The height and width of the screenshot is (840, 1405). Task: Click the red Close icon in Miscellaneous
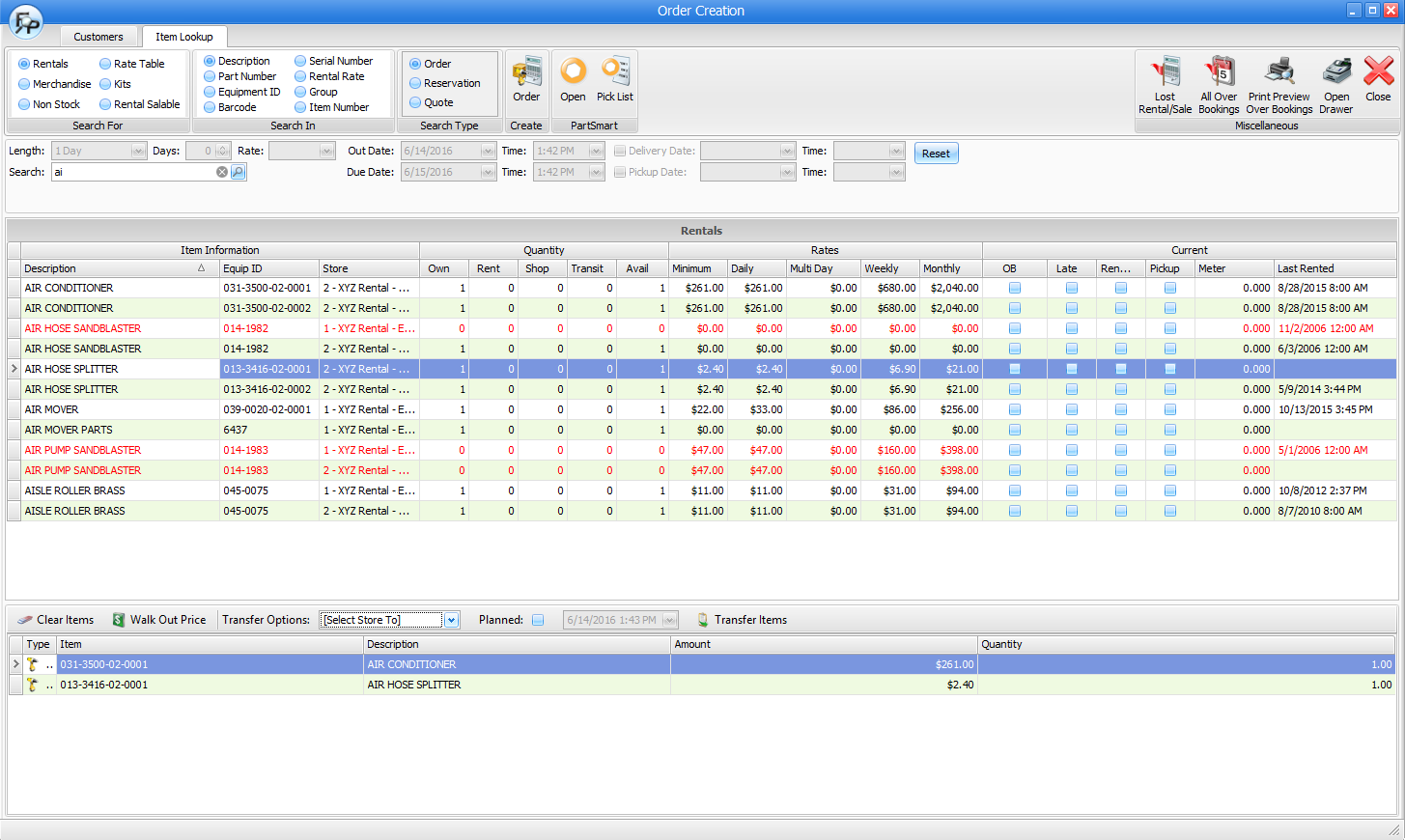click(1378, 79)
